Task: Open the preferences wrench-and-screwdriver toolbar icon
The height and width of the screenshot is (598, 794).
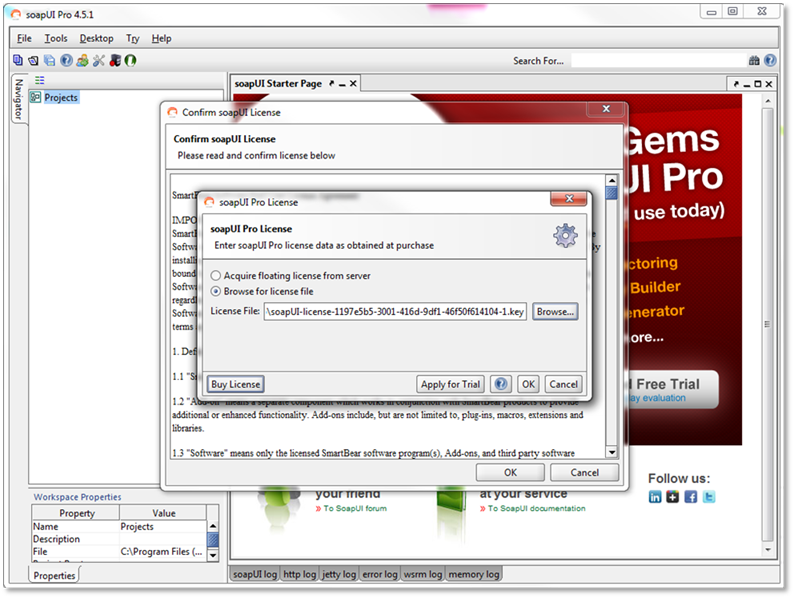Action: pos(99,60)
